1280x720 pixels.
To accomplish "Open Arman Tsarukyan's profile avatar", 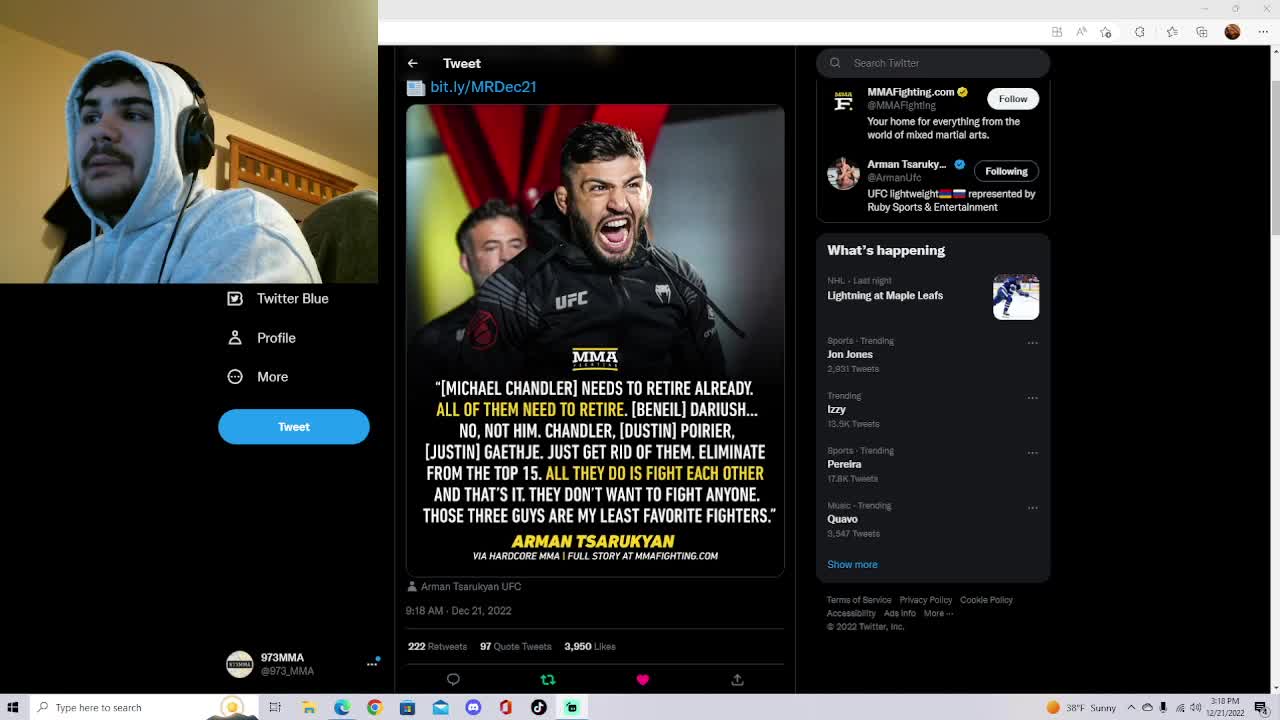I will pyautogui.click(x=843, y=174).
